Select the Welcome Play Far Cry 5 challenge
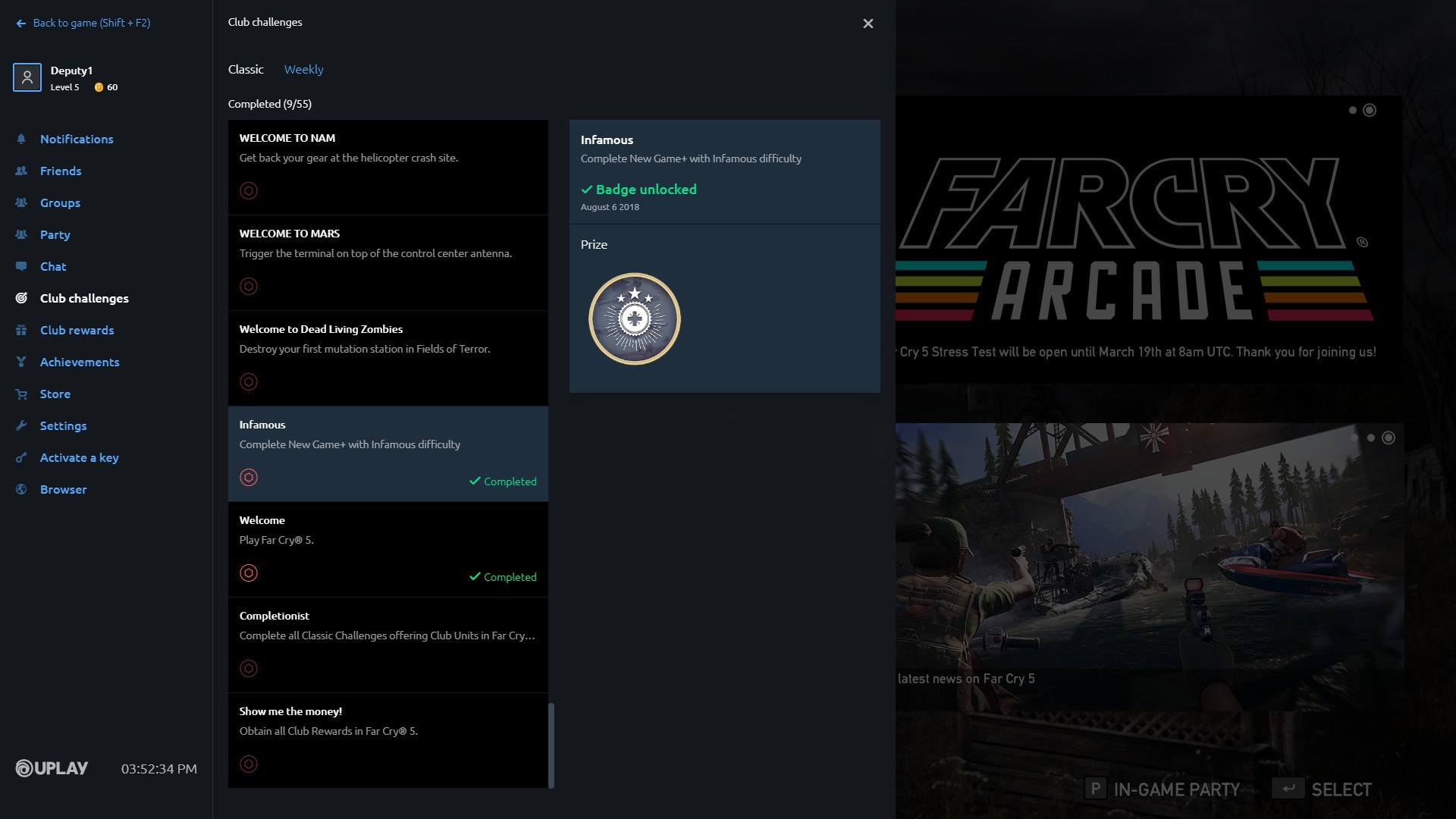 coord(388,550)
